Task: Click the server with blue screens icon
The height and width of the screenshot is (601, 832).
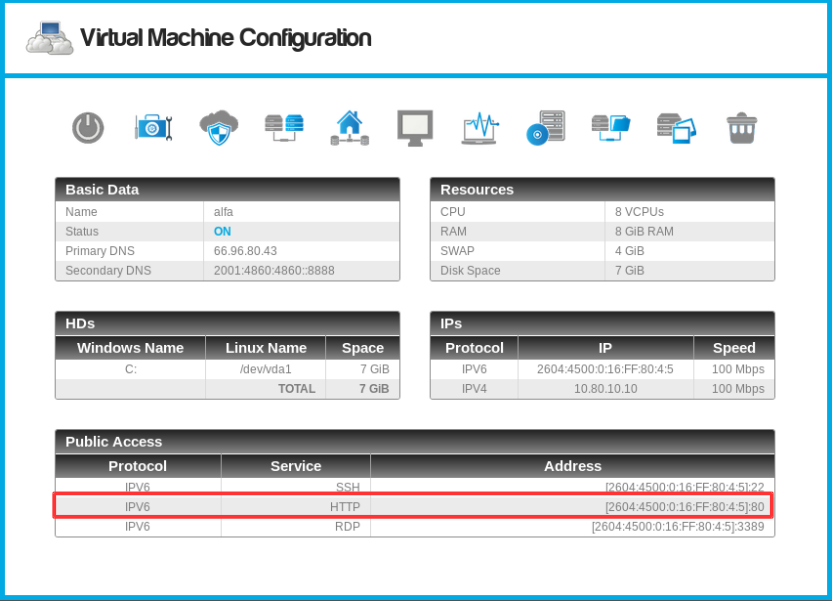Action: [x=611, y=128]
